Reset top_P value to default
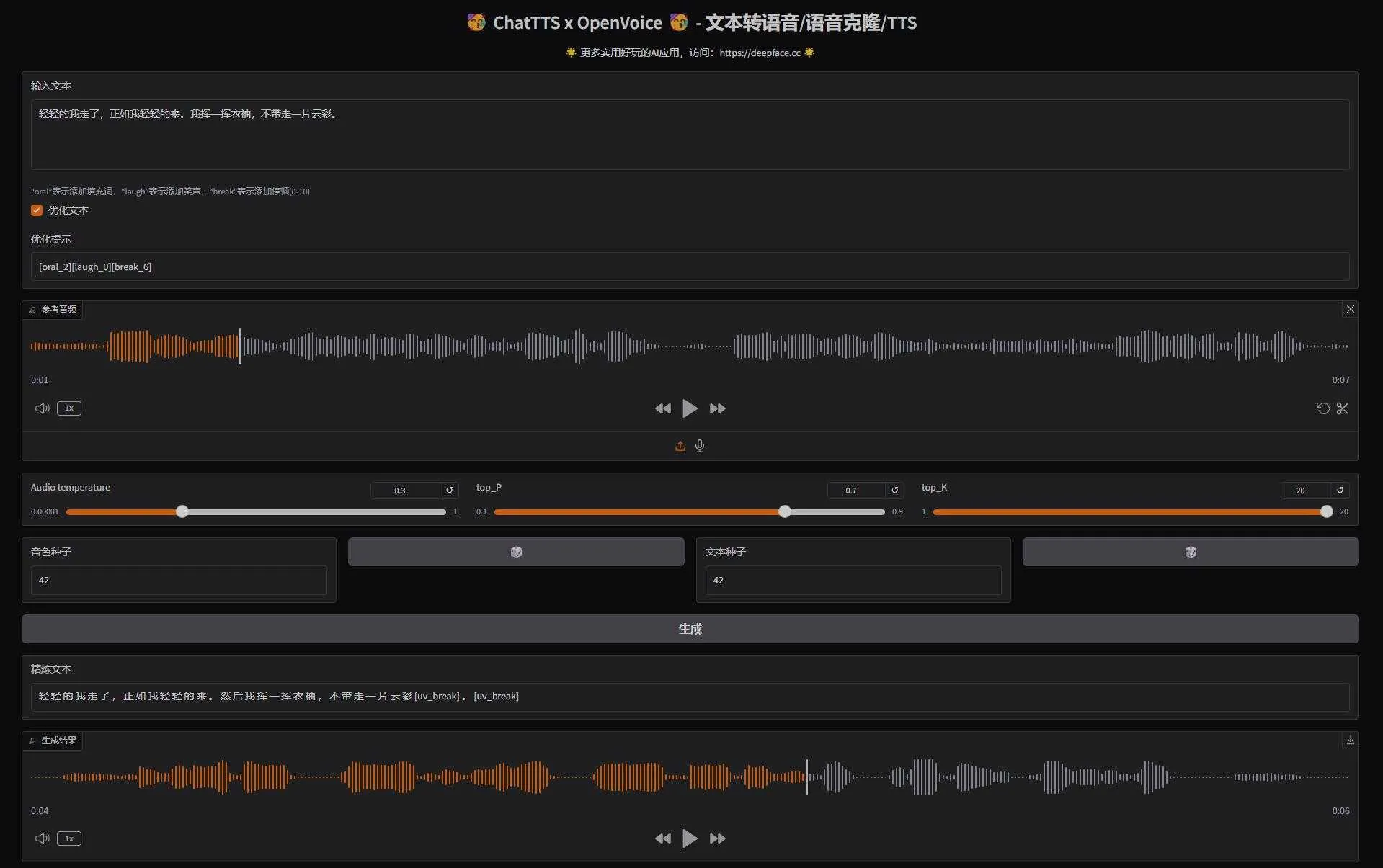This screenshot has width=1383, height=868. tap(894, 490)
